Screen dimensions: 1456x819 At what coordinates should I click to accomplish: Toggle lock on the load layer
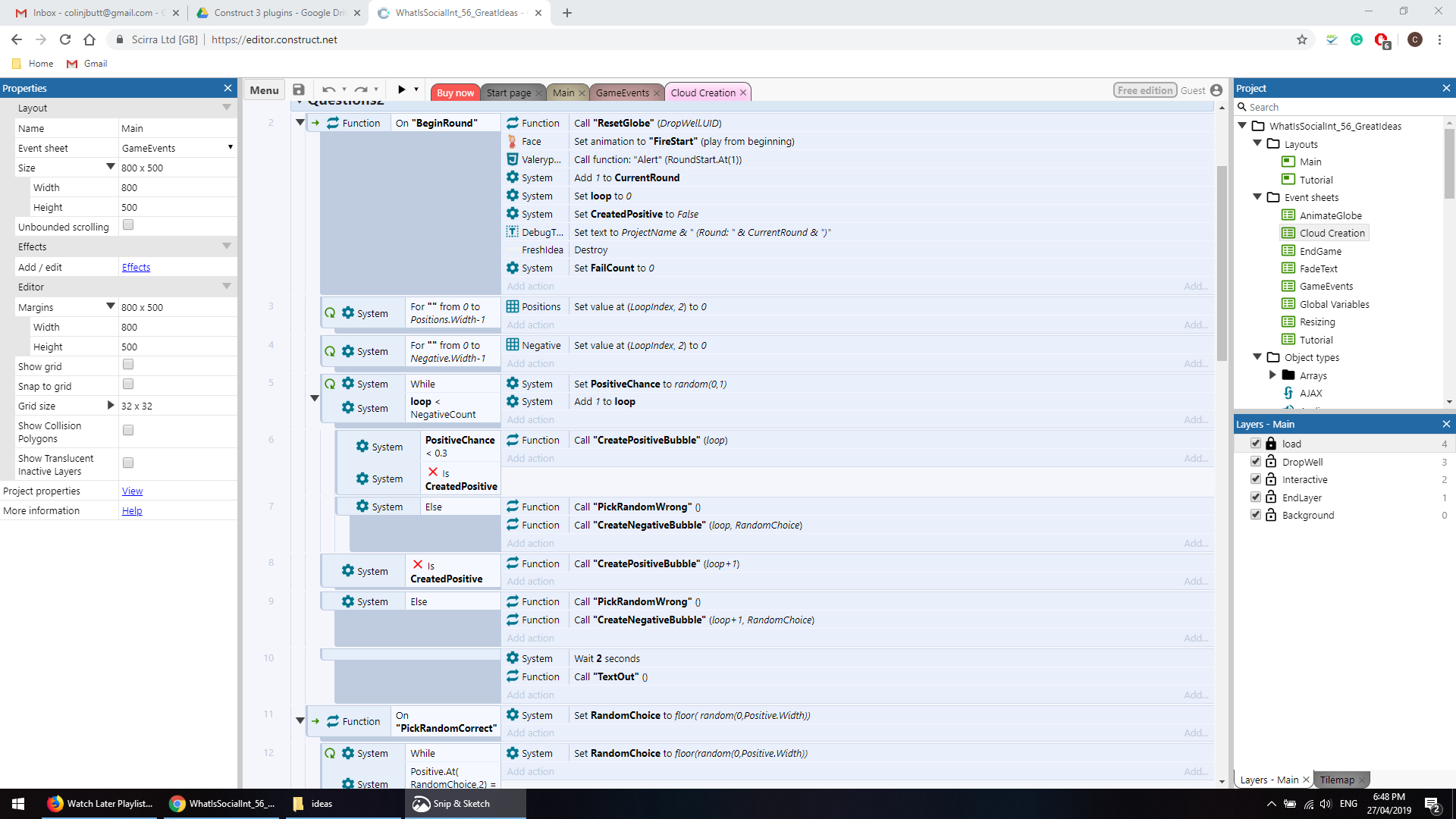[x=1271, y=443]
